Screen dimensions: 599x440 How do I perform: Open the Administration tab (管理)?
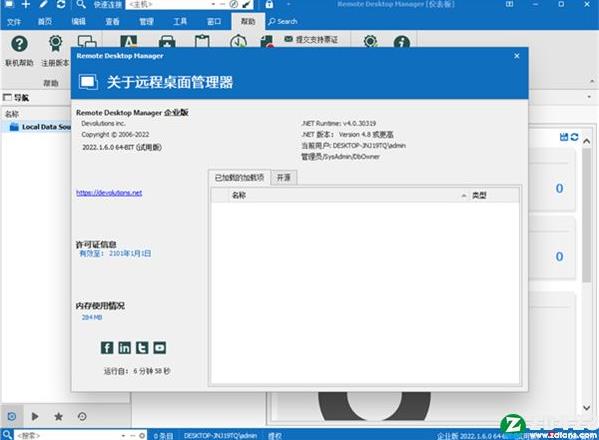pyautogui.click(x=146, y=21)
